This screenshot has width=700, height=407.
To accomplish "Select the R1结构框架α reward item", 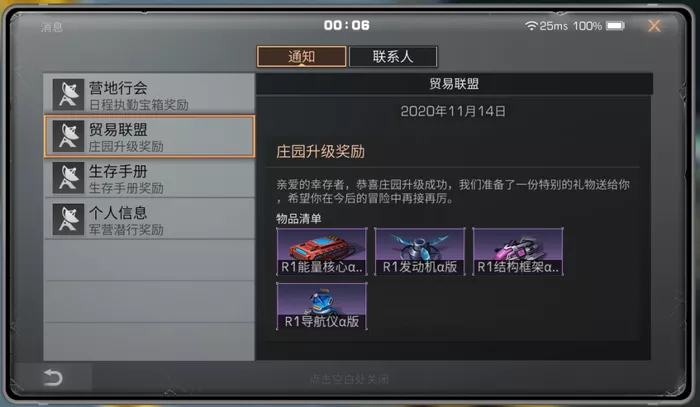I will coord(518,251).
